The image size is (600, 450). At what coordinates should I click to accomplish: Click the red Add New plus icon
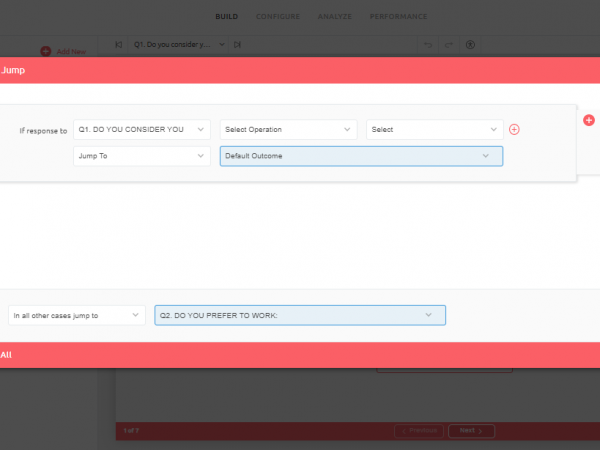coord(45,51)
